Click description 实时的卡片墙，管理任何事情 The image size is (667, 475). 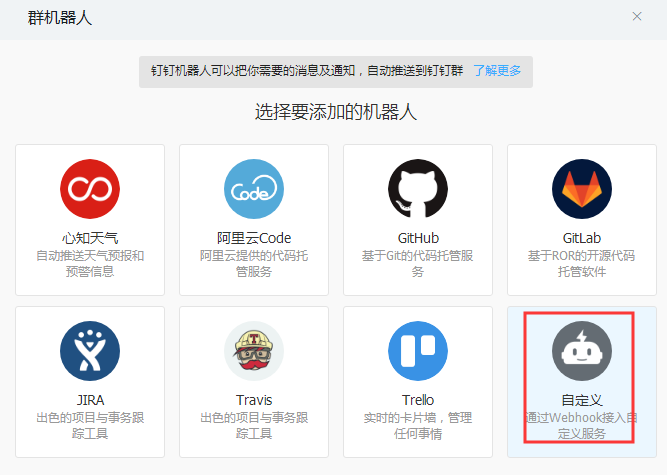click(418, 426)
